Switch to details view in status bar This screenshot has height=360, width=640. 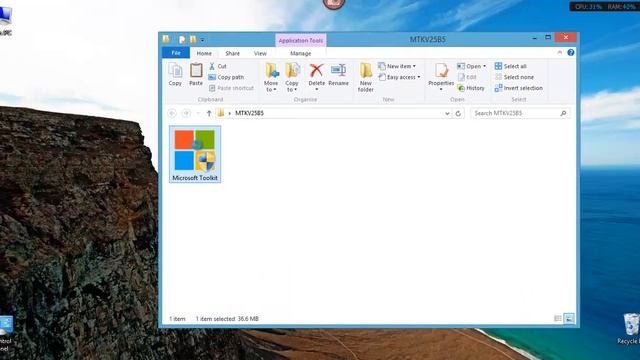pyautogui.click(x=558, y=318)
